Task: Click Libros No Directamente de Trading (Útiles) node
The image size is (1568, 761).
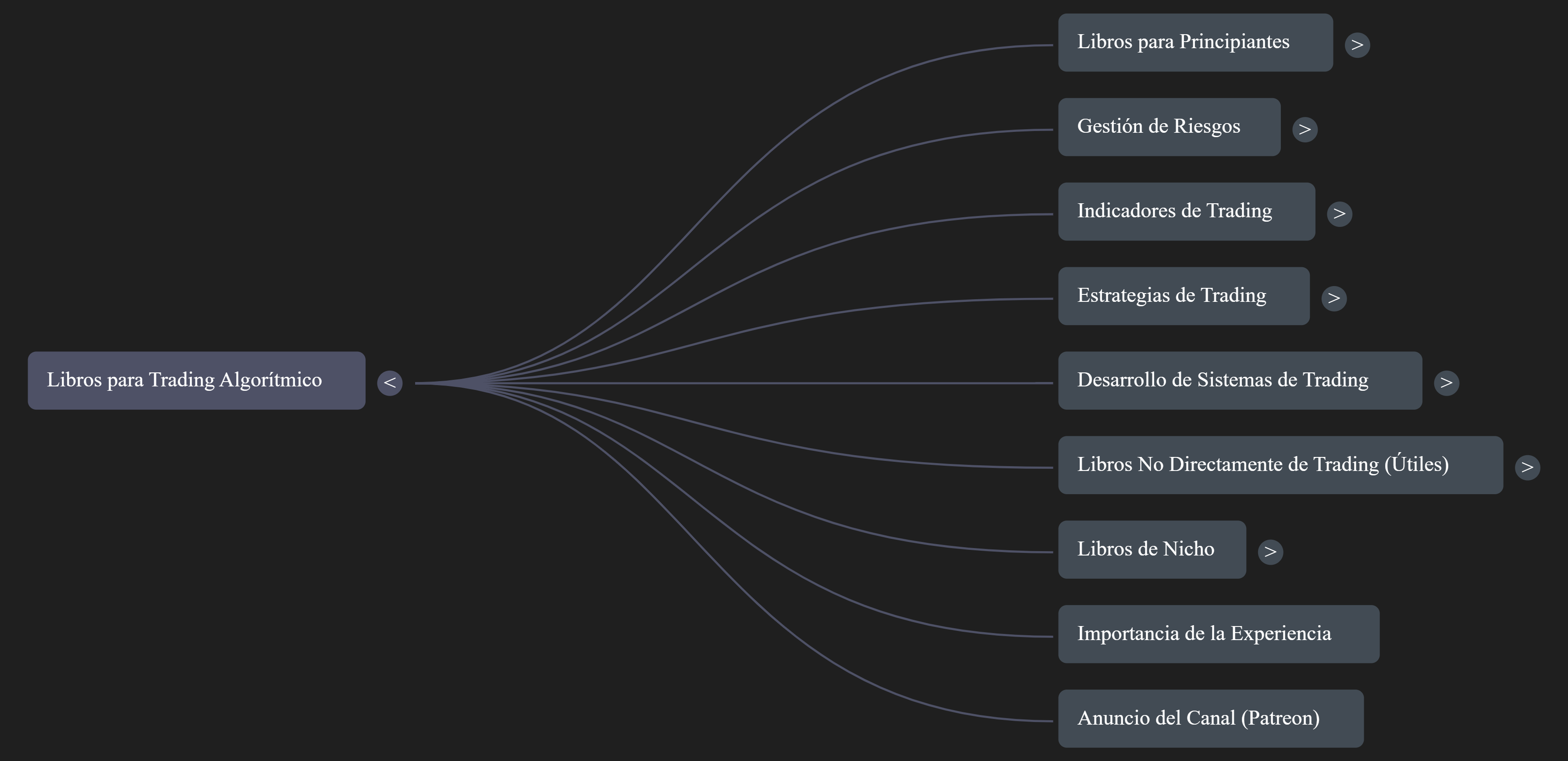Action: [1280, 465]
